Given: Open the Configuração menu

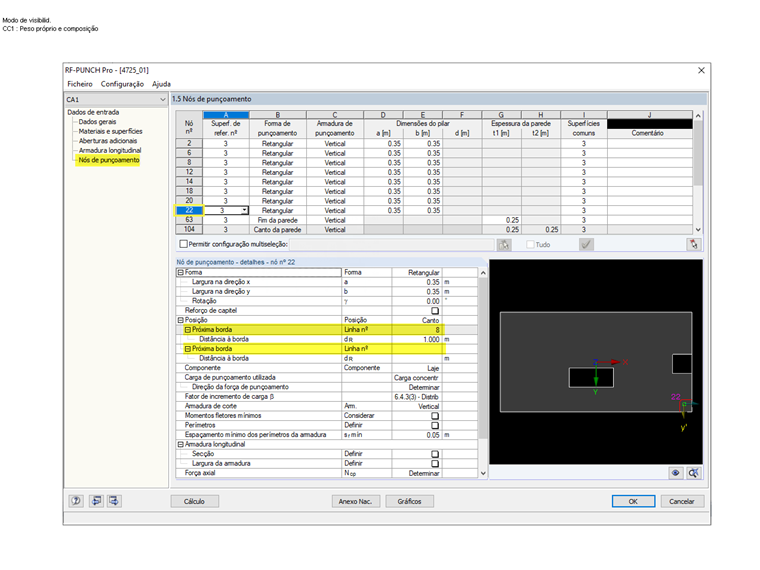Looking at the screenshot, I should coord(122,84).
